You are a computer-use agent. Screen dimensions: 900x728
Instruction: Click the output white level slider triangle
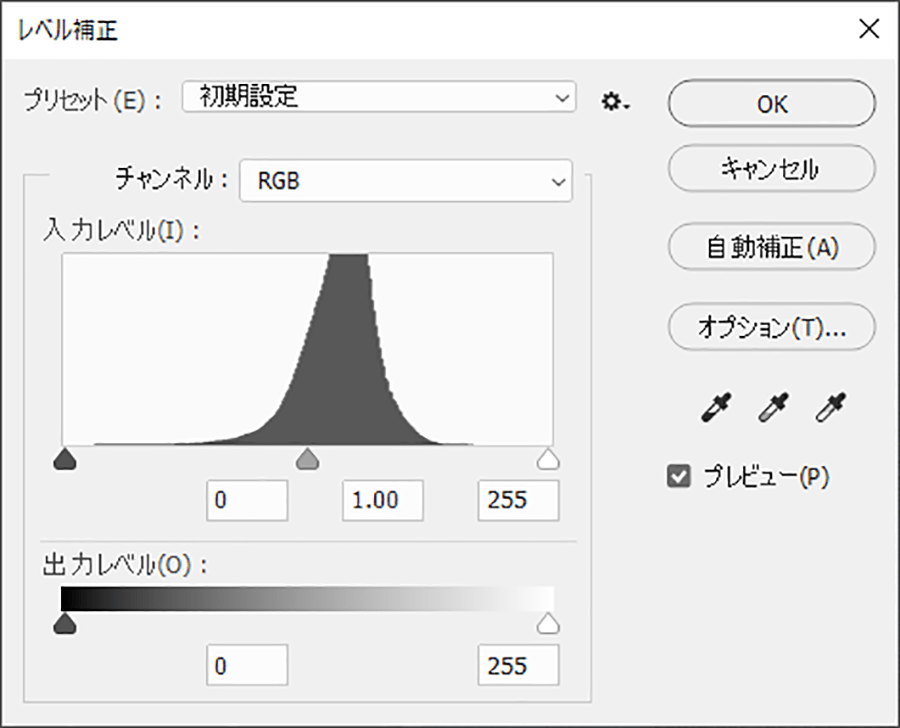[x=548, y=625]
